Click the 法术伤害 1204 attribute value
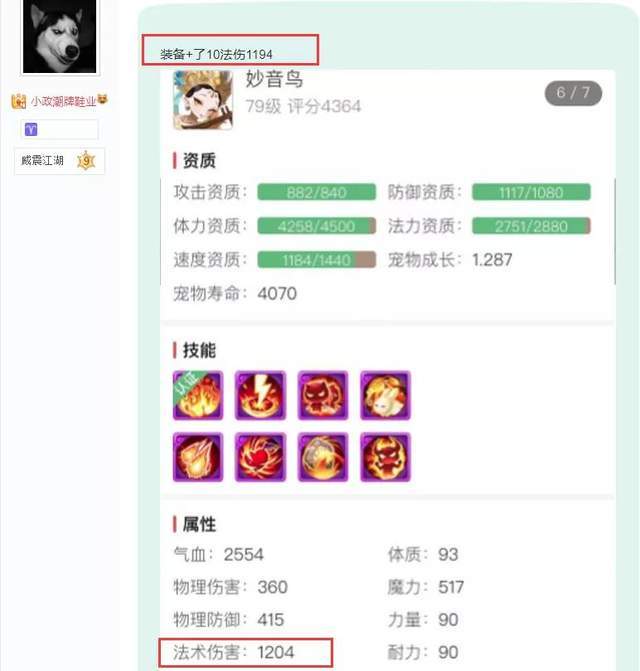 coord(276,652)
